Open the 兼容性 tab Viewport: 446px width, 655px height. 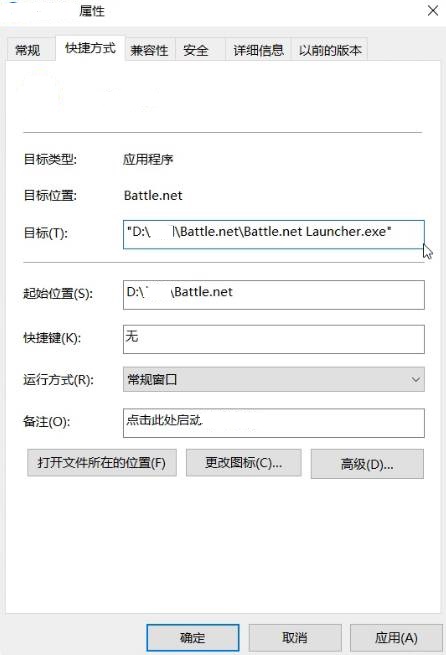pos(149,50)
